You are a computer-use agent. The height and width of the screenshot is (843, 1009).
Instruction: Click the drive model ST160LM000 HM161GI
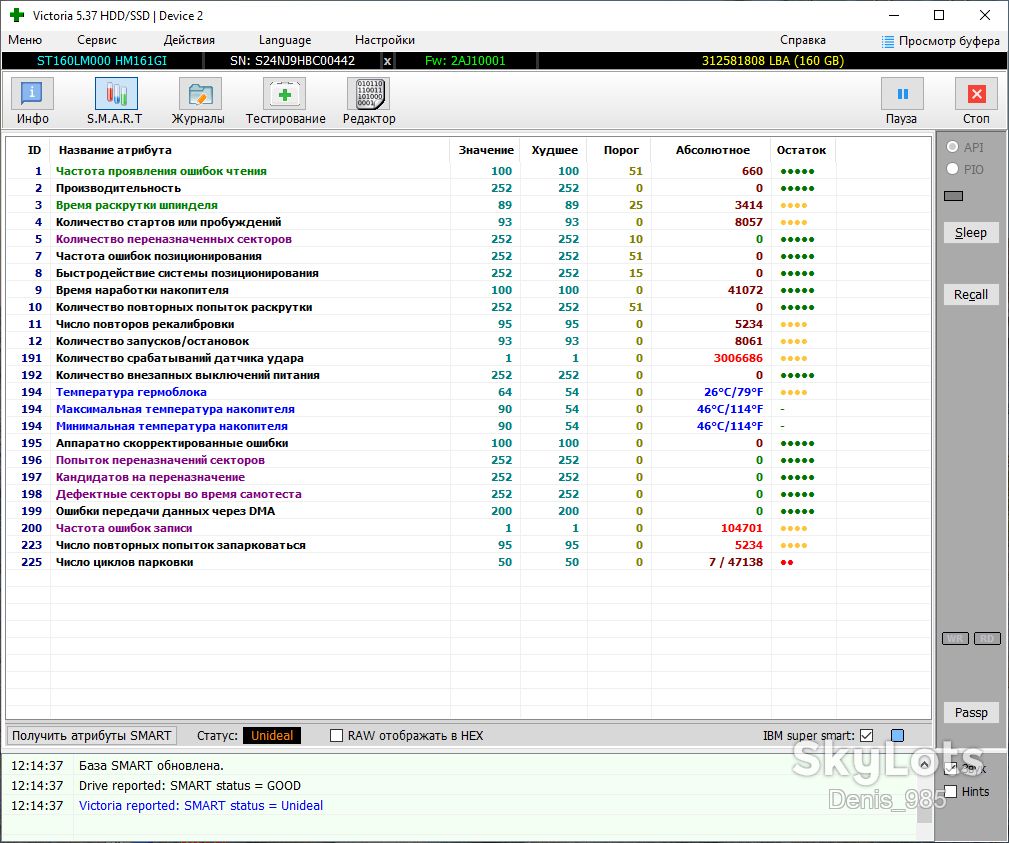tap(102, 61)
